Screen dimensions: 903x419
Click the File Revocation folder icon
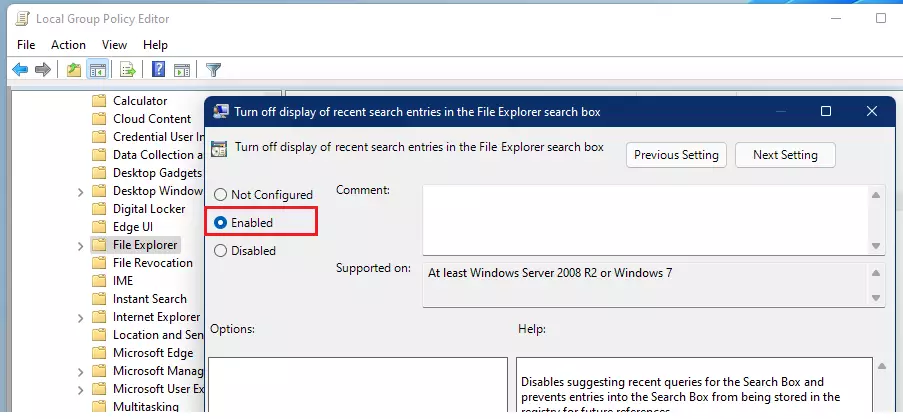pos(99,262)
